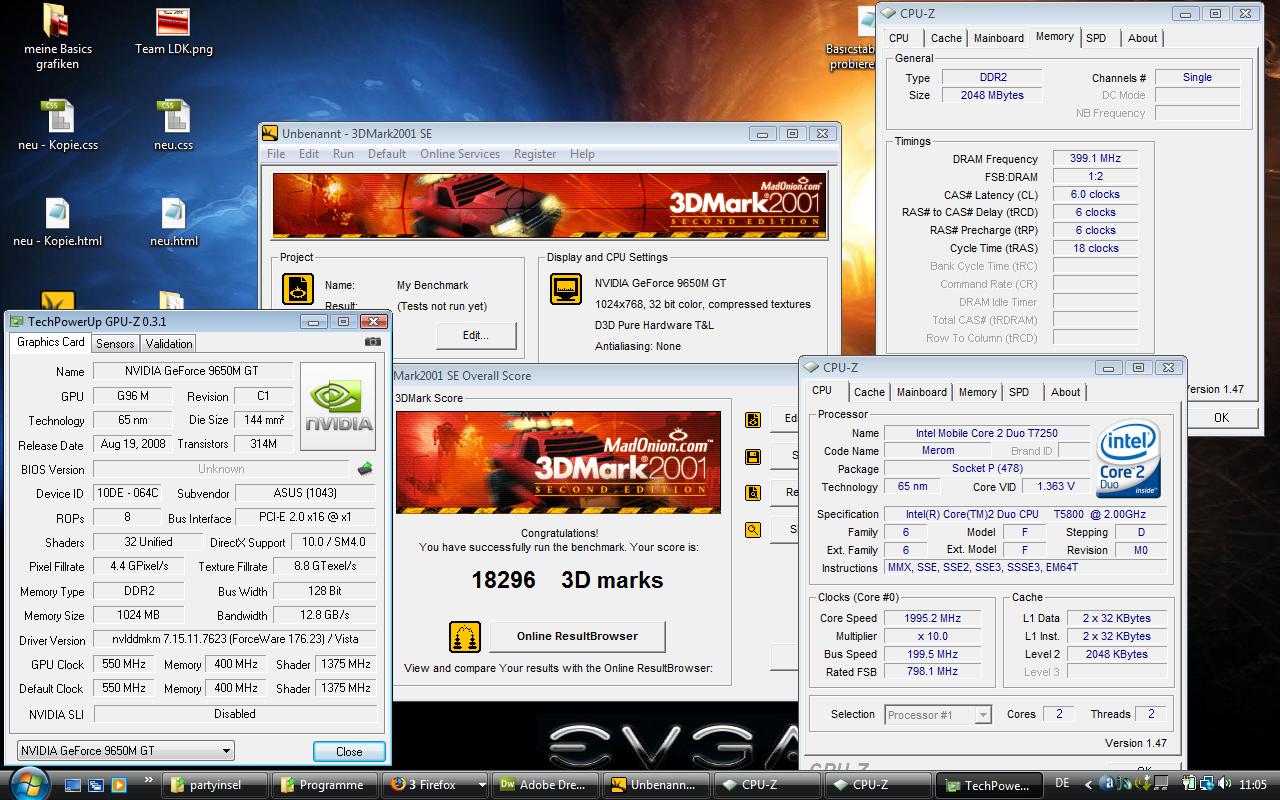Click the 11:05 taskbar clock

[x=1252, y=784]
